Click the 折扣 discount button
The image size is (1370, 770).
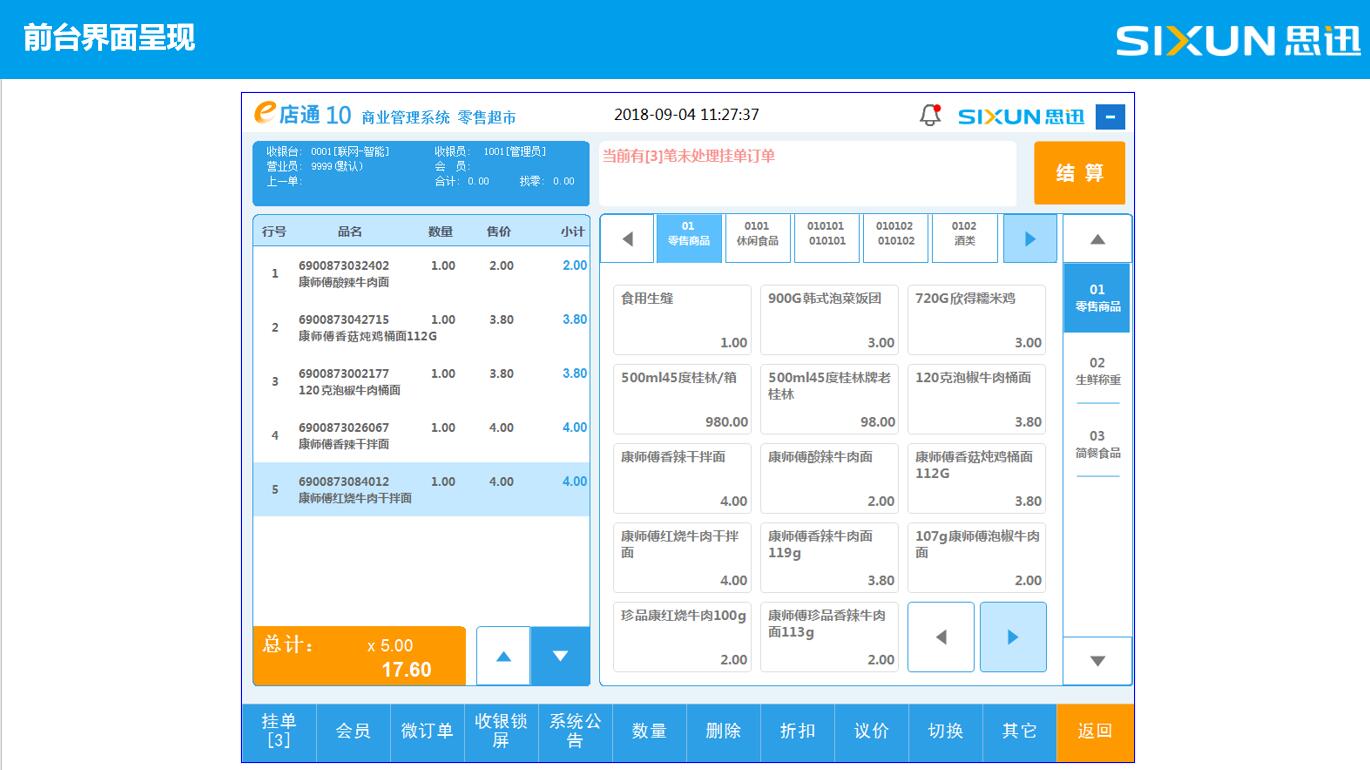(797, 731)
